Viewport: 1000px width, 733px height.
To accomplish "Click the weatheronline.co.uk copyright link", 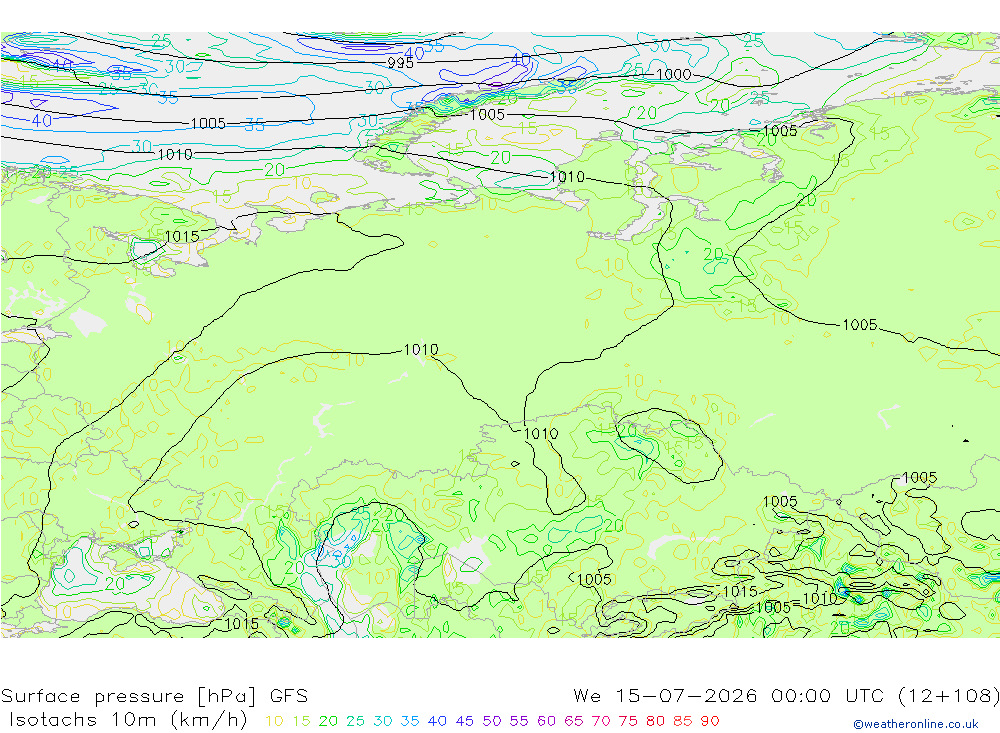I will [916, 723].
